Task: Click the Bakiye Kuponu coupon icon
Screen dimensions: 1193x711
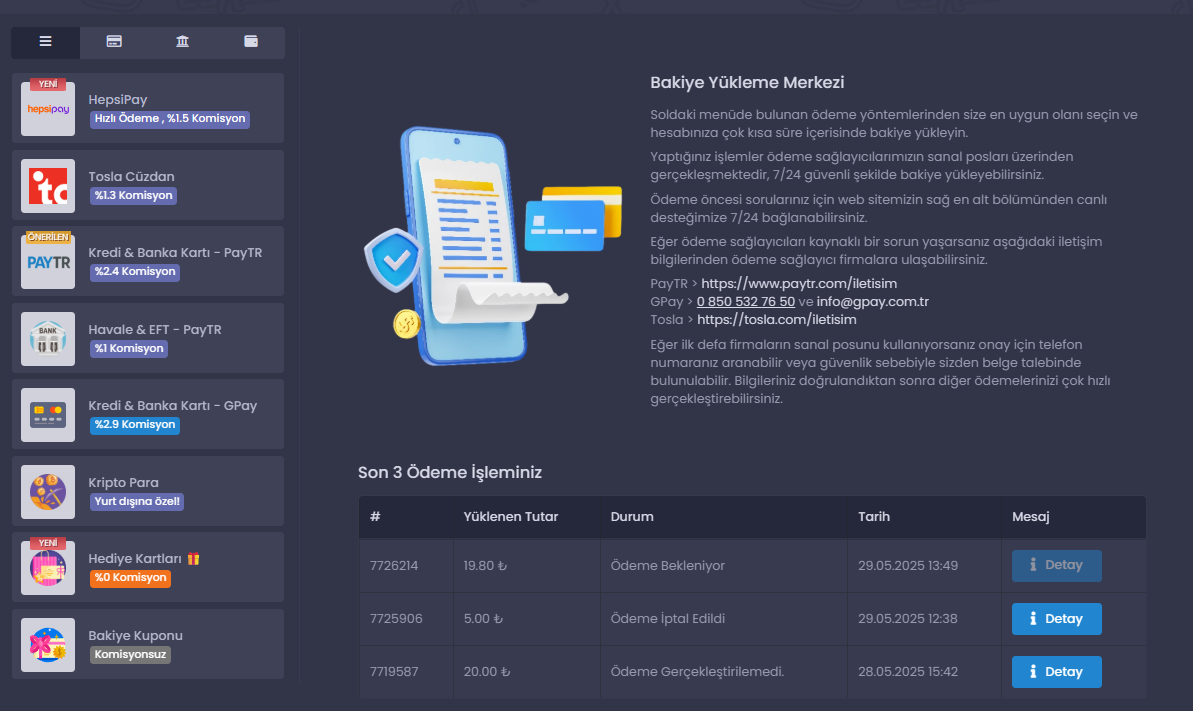Action: (48, 645)
